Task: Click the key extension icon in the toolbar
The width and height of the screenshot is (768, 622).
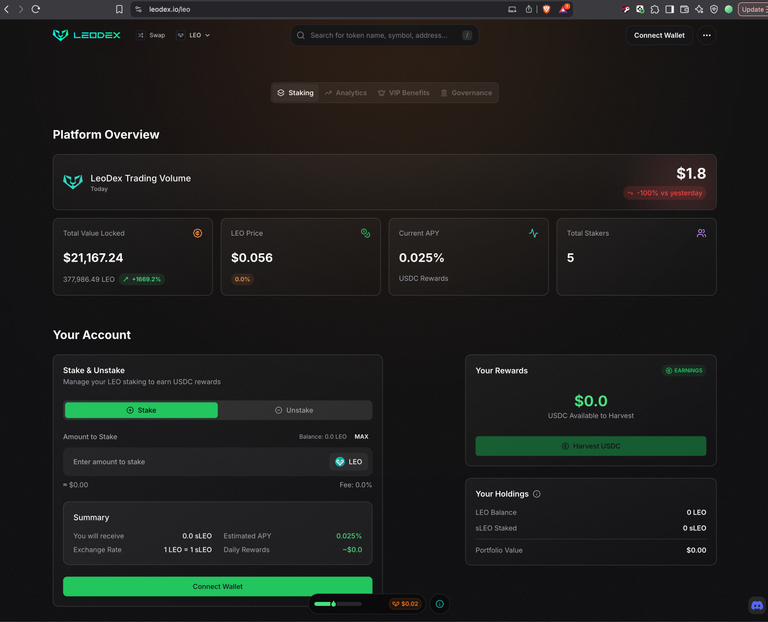Action: (x=625, y=9)
